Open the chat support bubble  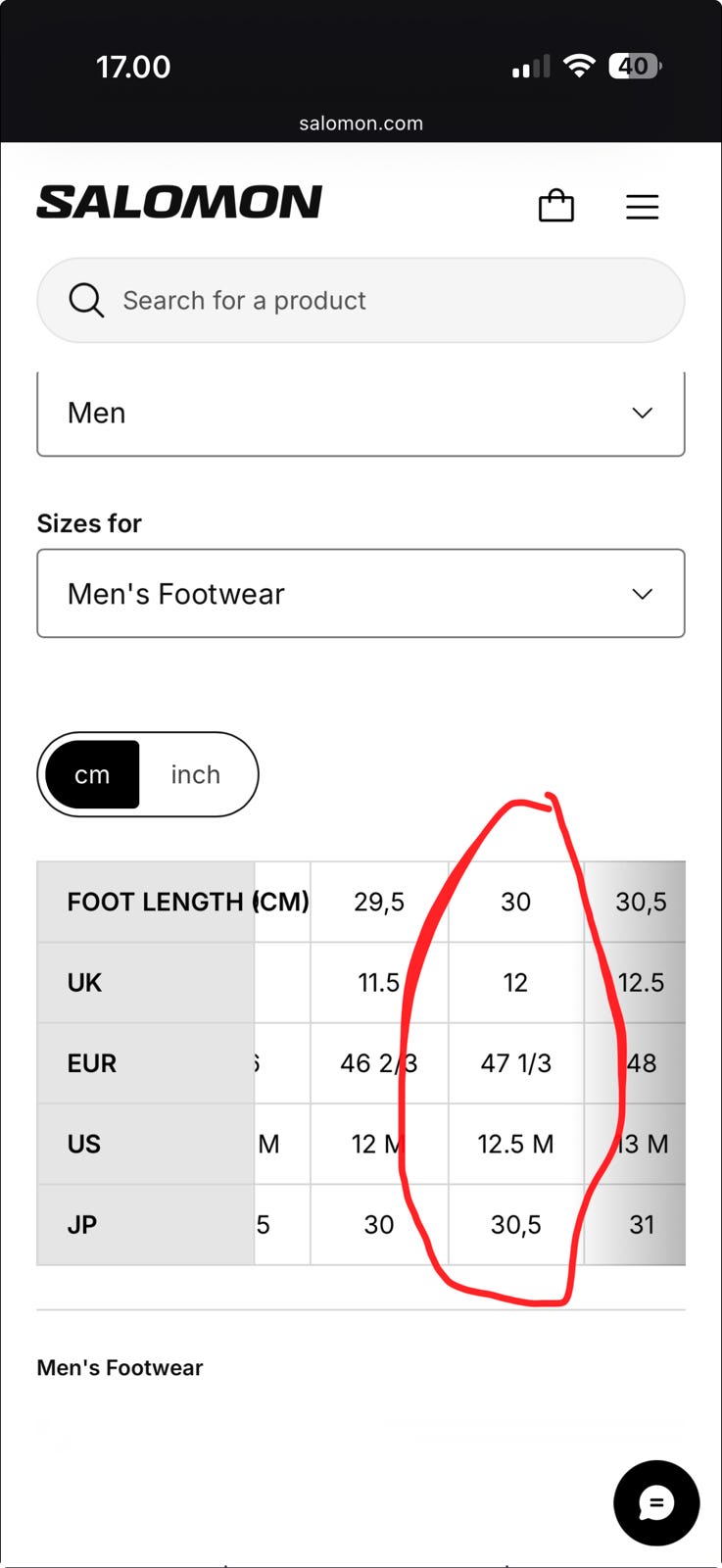coord(656,1502)
